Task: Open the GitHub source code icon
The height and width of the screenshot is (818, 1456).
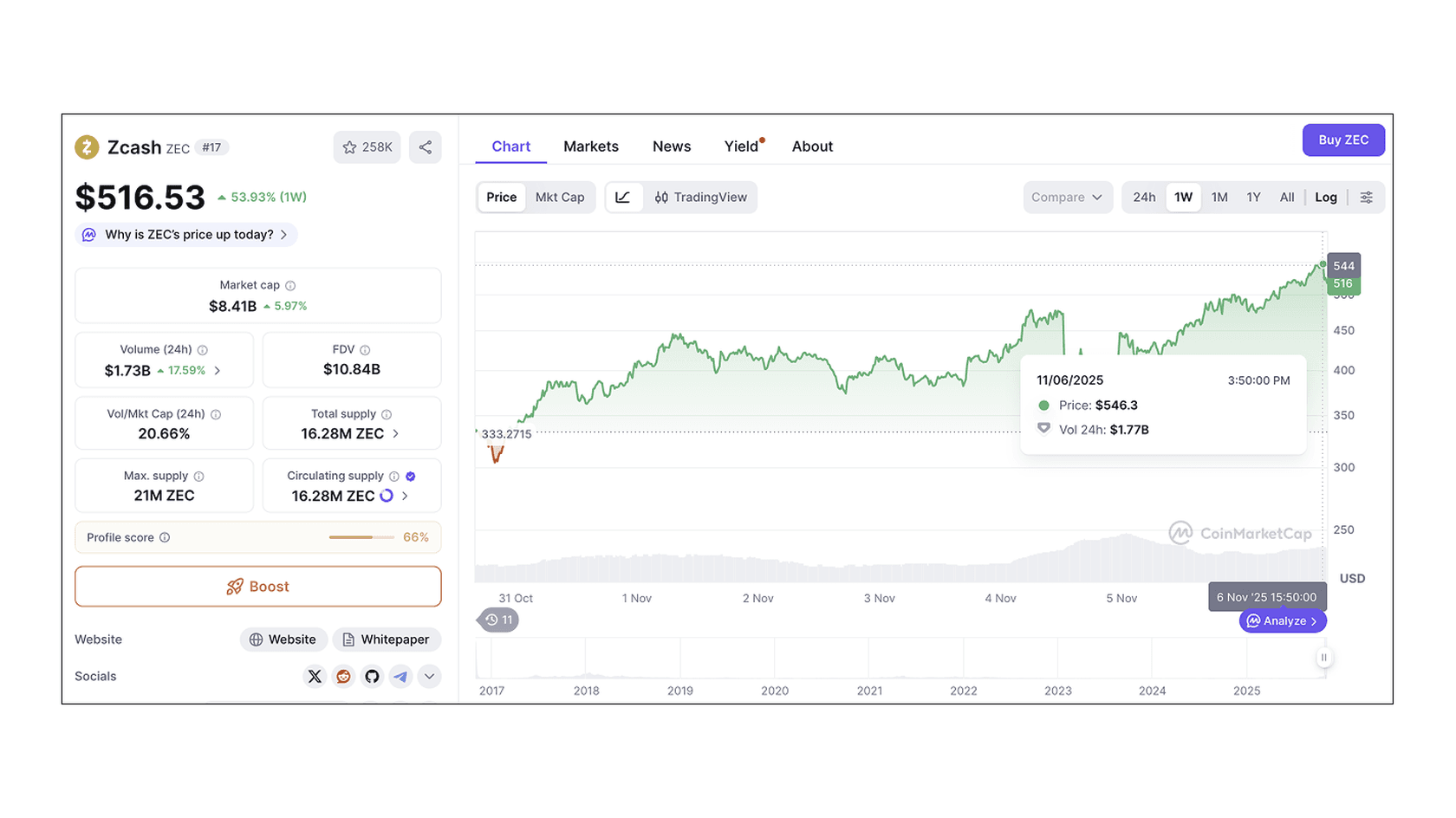Action: [372, 676]
